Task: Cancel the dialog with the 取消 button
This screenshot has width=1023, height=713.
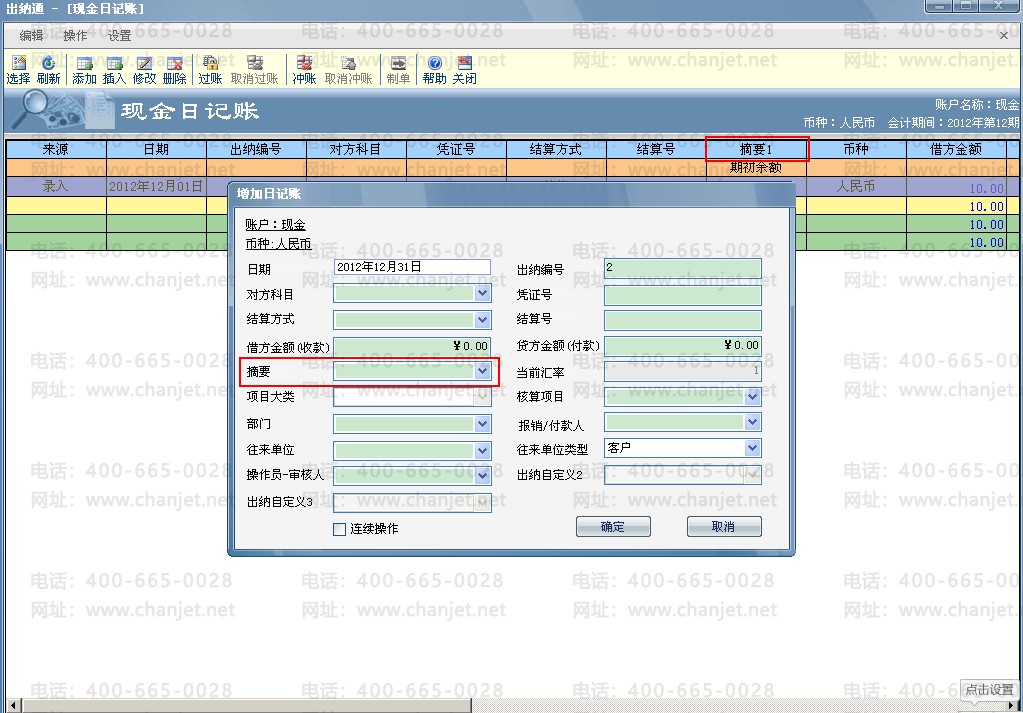Action: 724,526
